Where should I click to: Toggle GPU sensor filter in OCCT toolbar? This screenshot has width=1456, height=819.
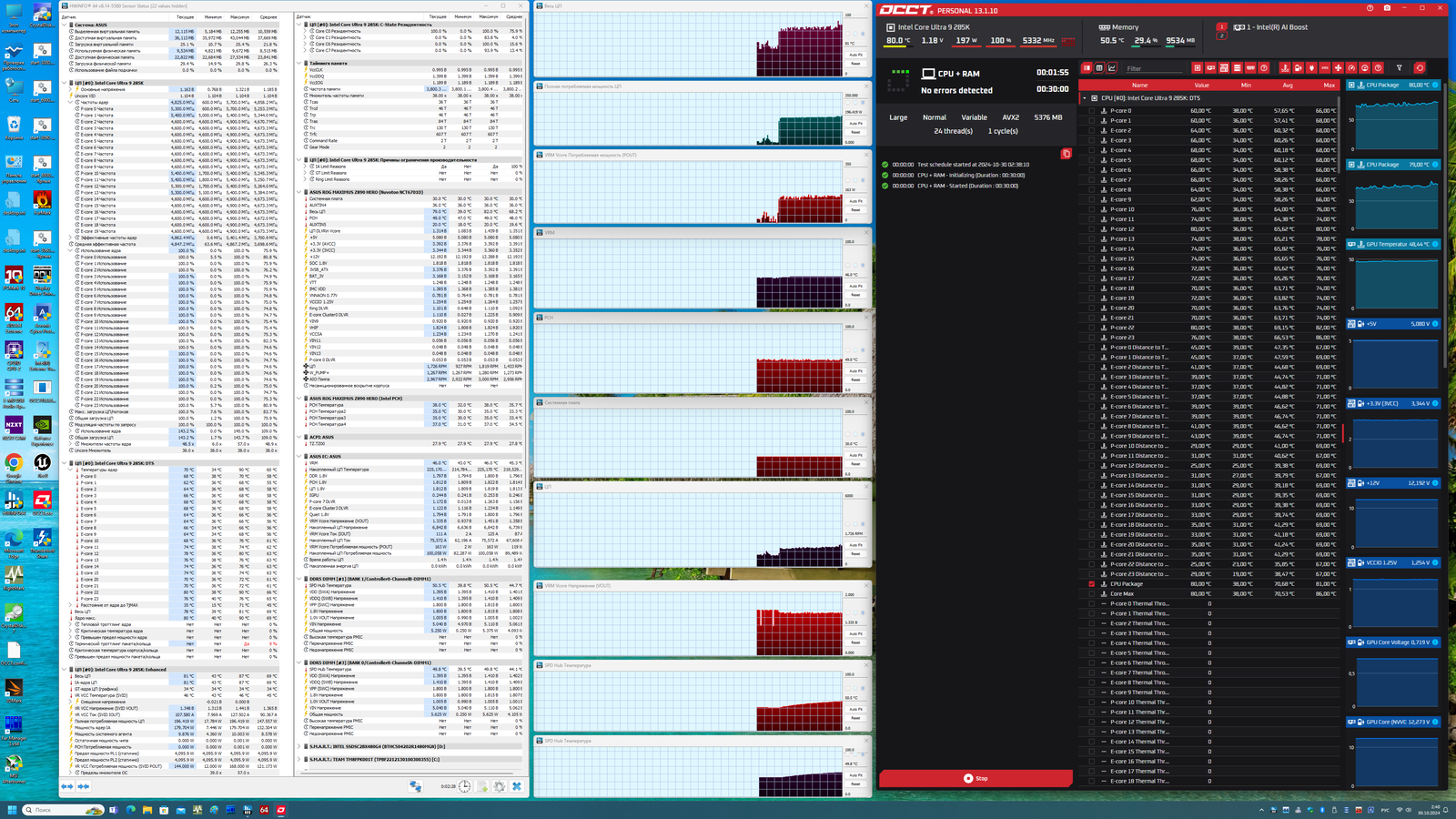(x=1210, y=68)
